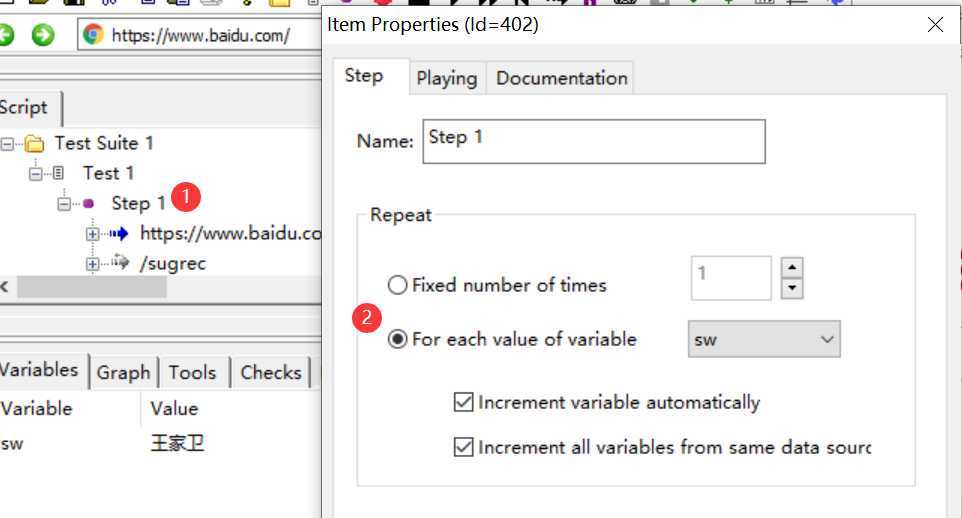Select Test Suite 1 in the script tree
Image resolution: width=962 pixels, height=518 pixels.
(104, 144)
